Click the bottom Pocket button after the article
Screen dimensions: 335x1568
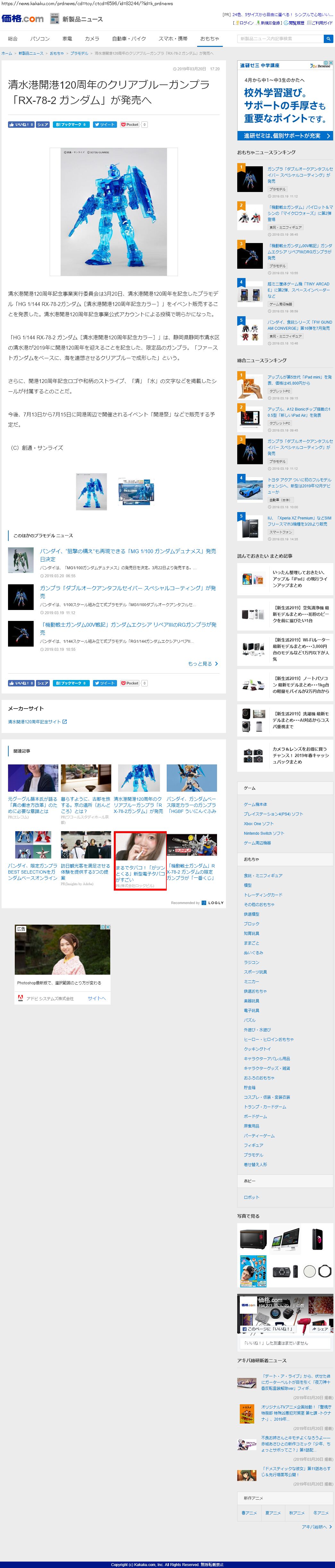130,683
